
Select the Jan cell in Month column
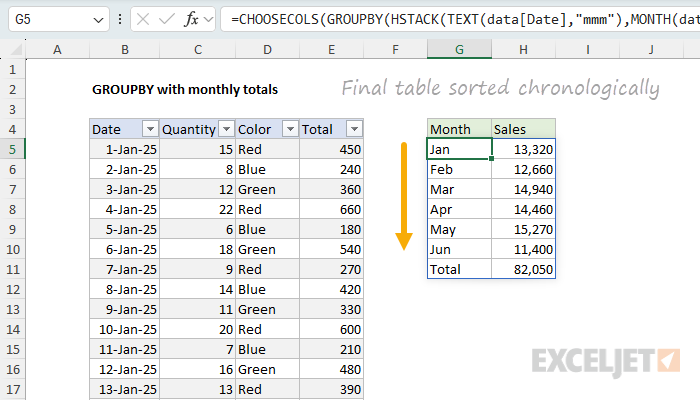coord(459,149)
